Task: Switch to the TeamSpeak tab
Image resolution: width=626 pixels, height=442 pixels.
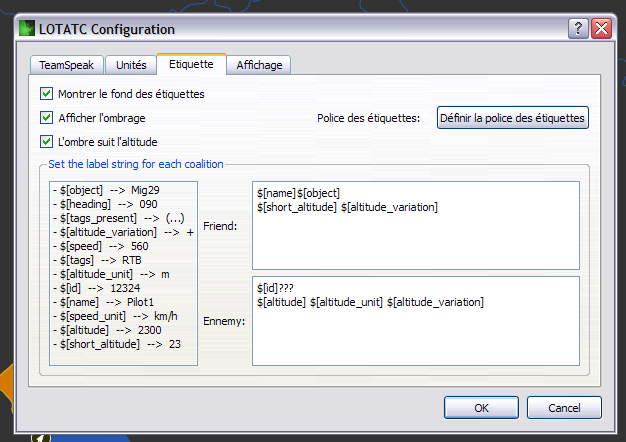Action: (66, 65)
